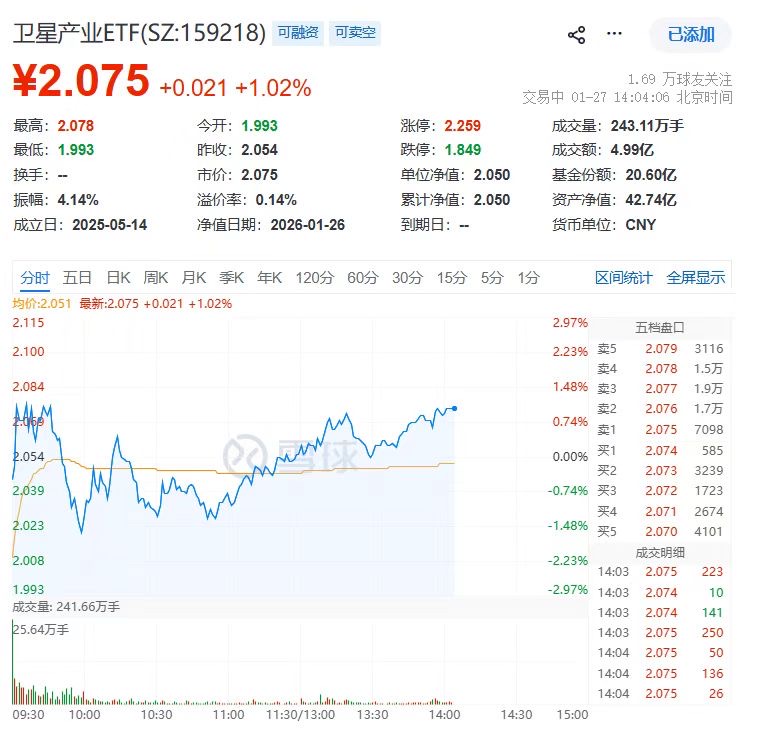Click the 跌停 value 1.849
The image size is (773, 740).
tap(462, 150)
